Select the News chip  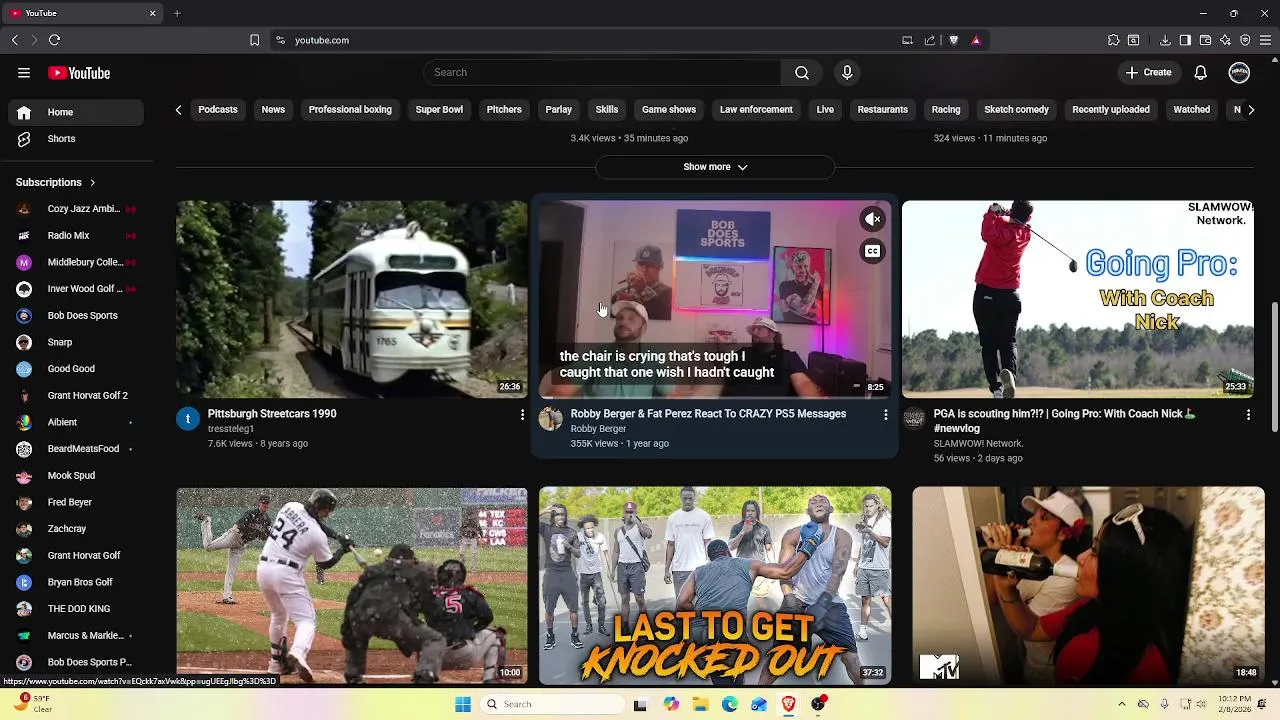click(273, 110)
